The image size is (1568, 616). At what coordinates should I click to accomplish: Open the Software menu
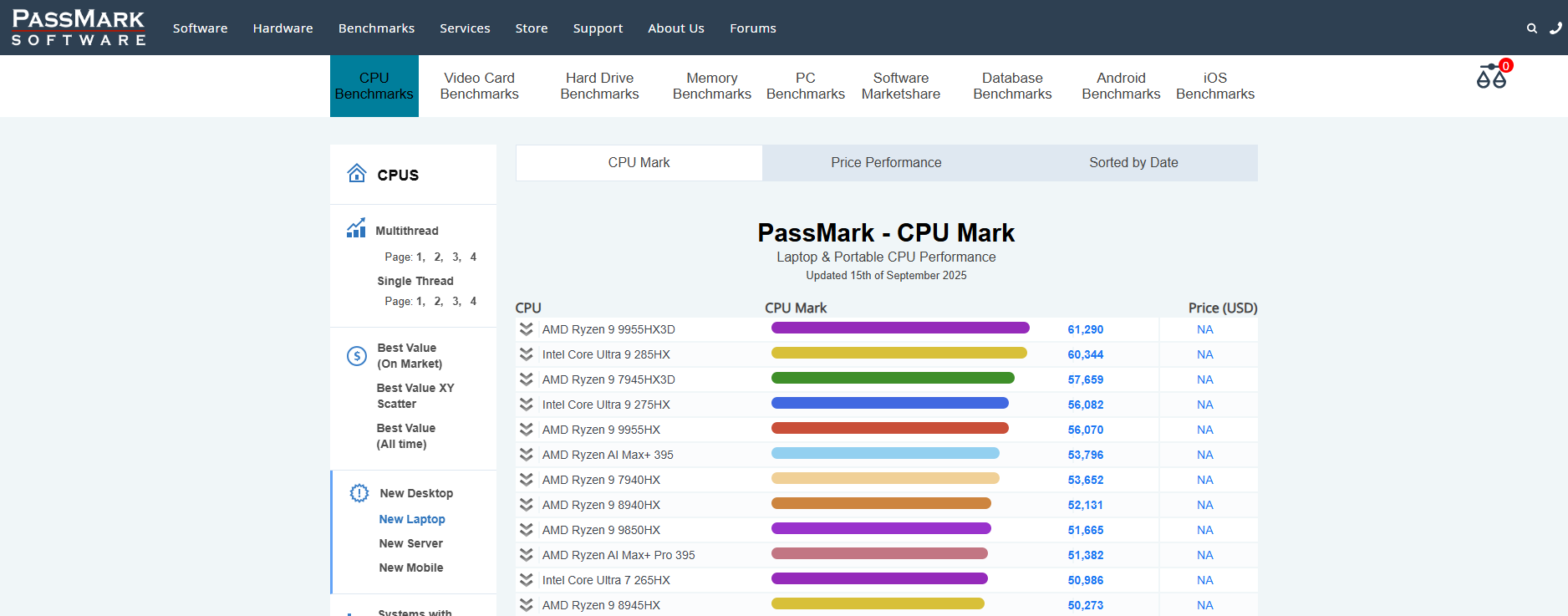click(200, 28)
